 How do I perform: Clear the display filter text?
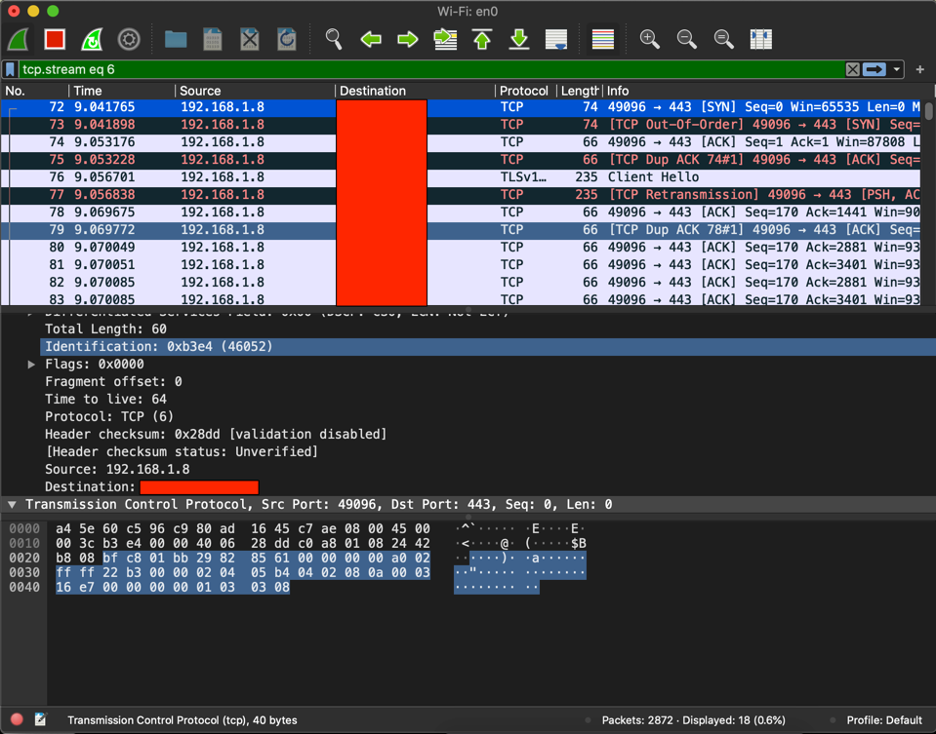coord(852,69)
